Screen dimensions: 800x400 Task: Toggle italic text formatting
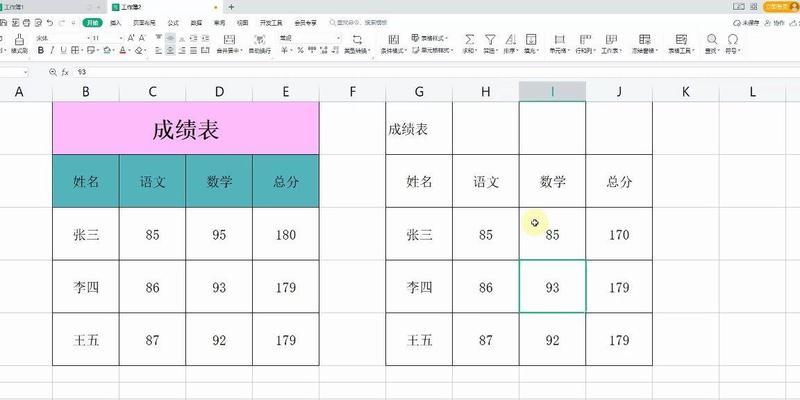tap(52, 51)
